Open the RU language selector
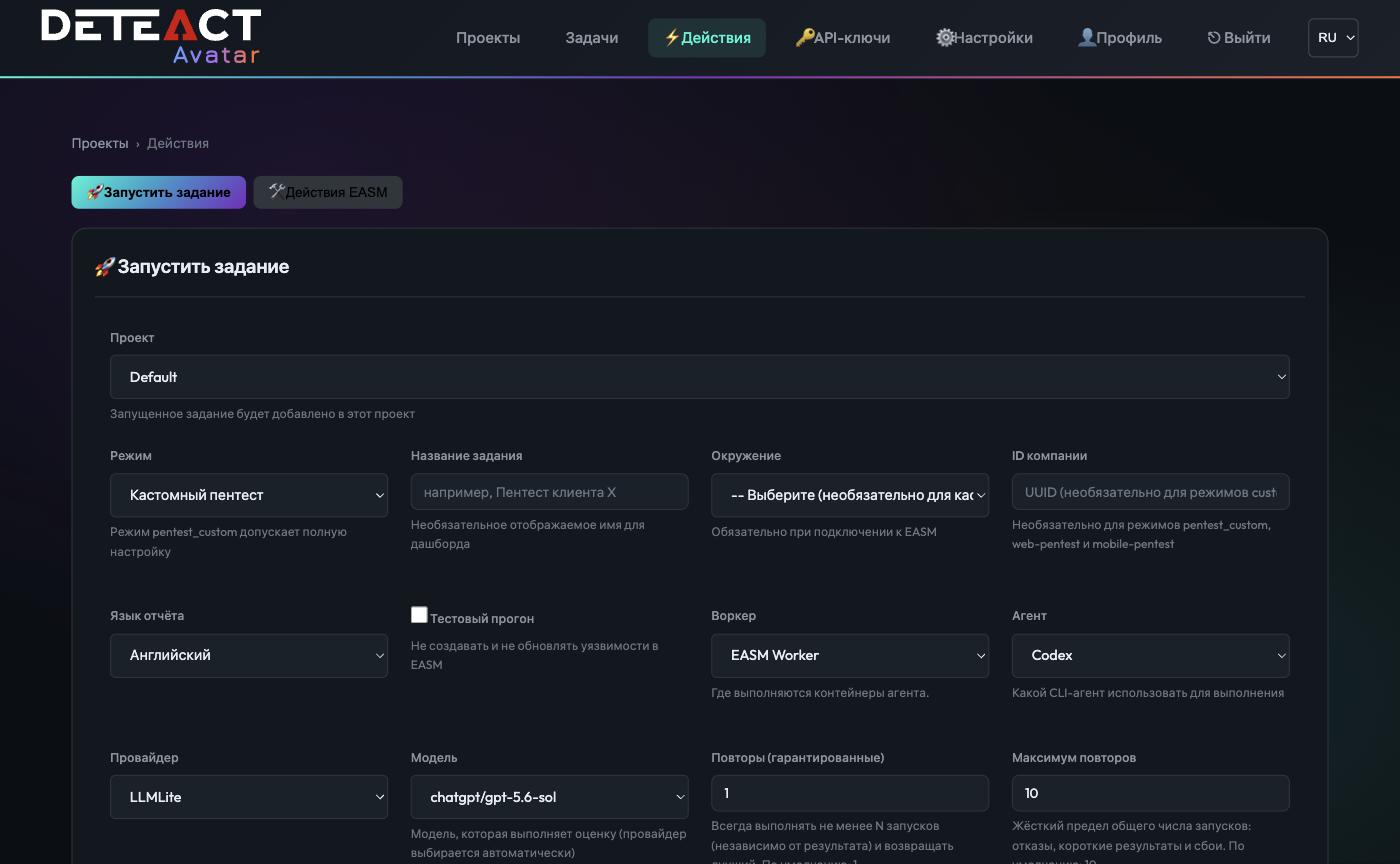This screenshot has width=1400, height=864. (x=1333, y=38)
